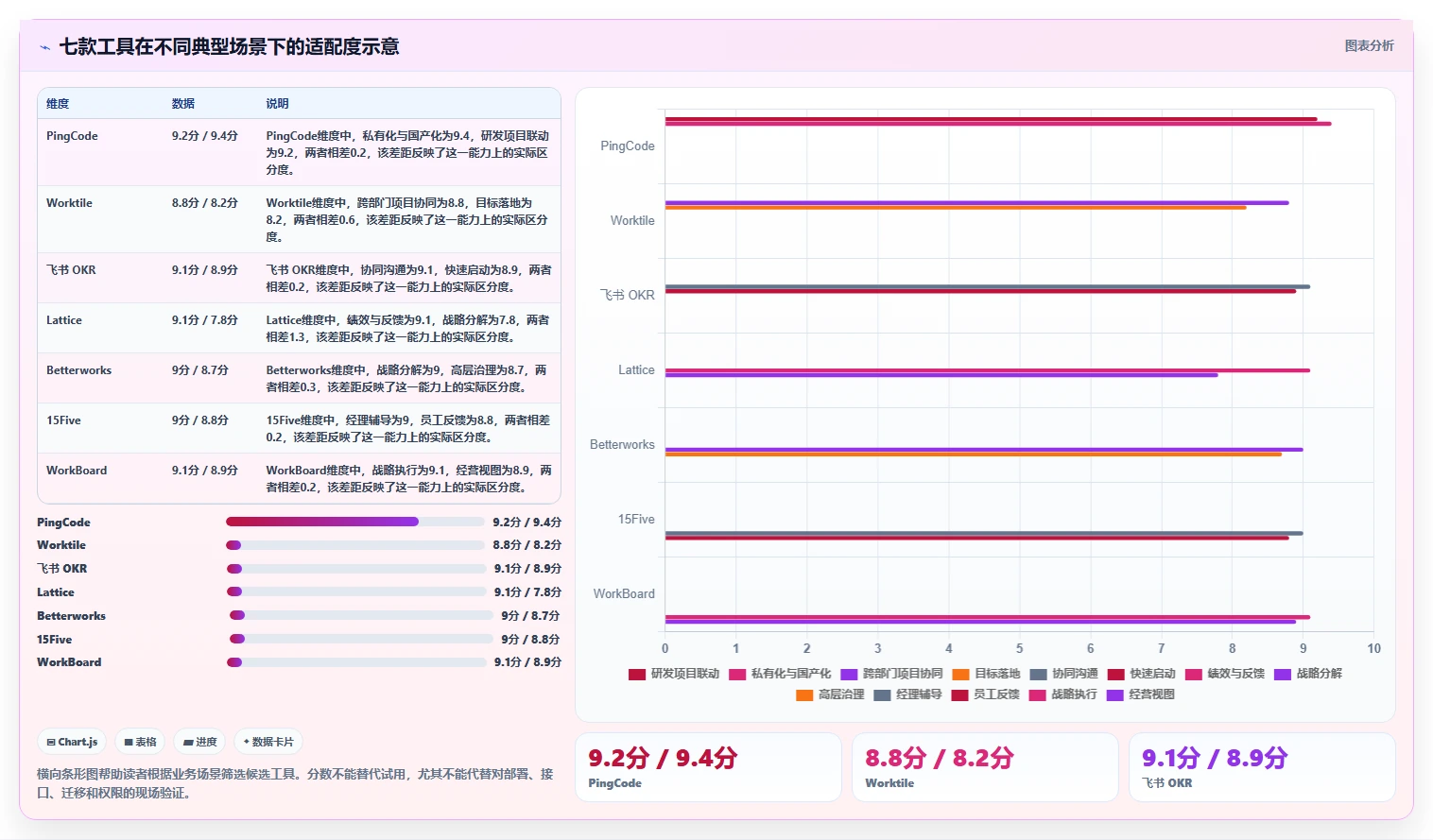Click the 15Five label on the chart axis
This screenshot has height=840, width=1433.
tap(636, 520)
